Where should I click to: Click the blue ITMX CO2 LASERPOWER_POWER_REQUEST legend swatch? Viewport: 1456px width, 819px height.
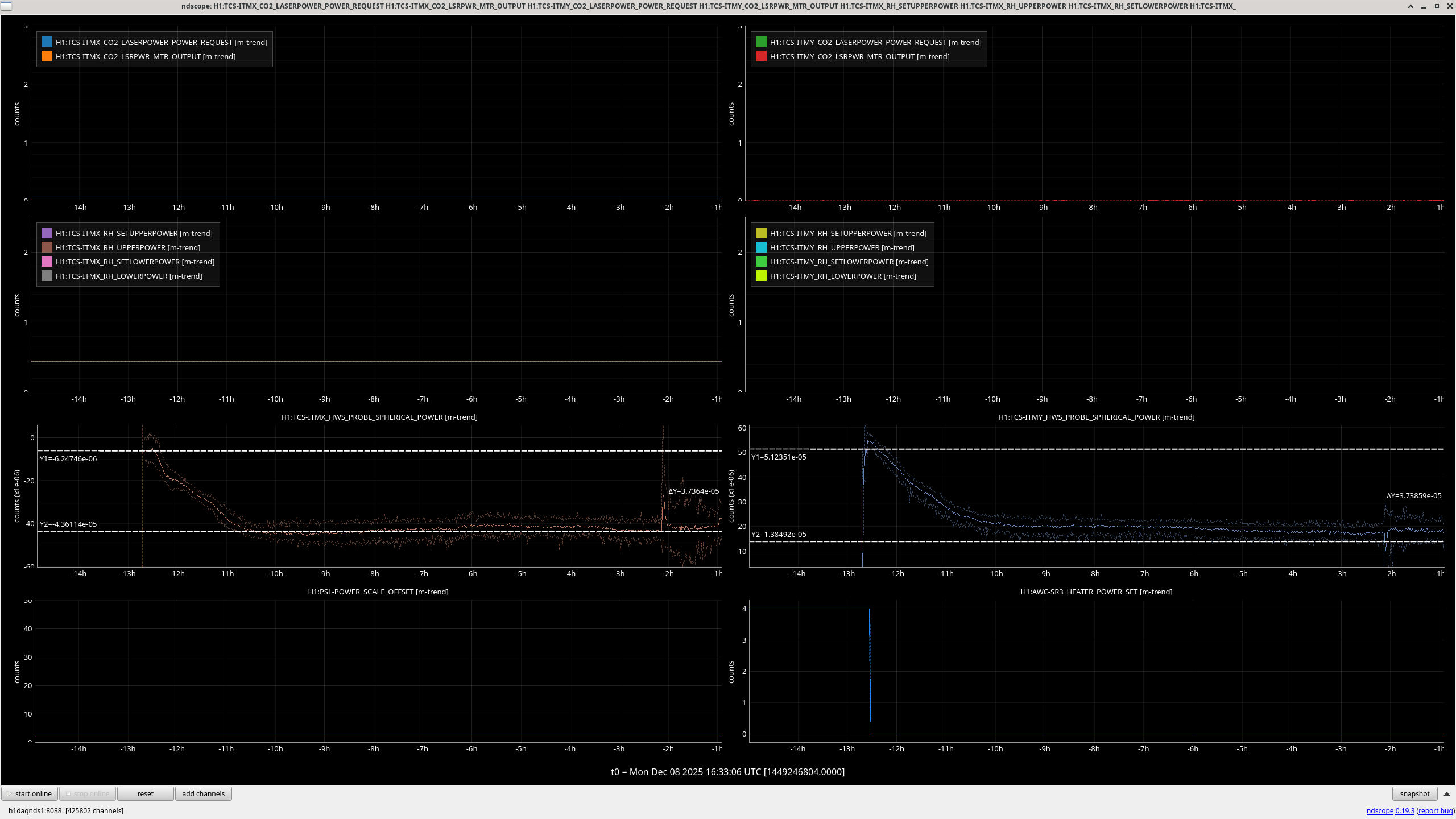[47, 42]
